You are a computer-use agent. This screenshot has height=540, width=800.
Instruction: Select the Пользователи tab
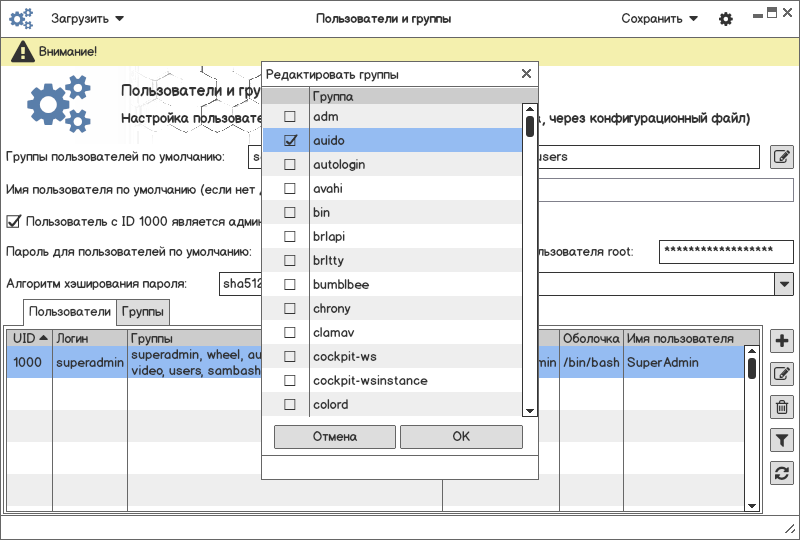pyautogui.click(x=70, y=312)
